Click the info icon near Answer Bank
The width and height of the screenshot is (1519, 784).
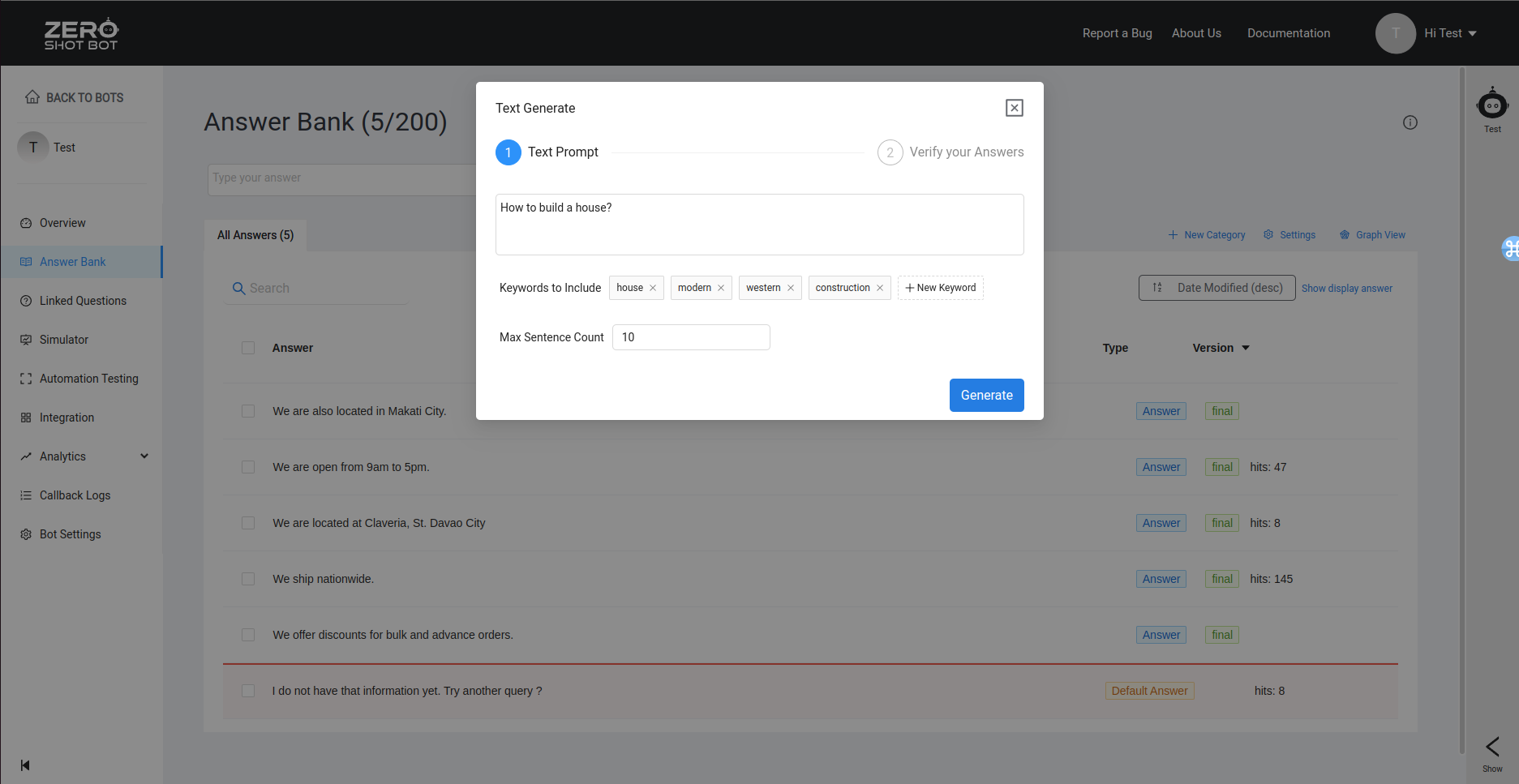pyautogui.click(x=1410, y=122)
